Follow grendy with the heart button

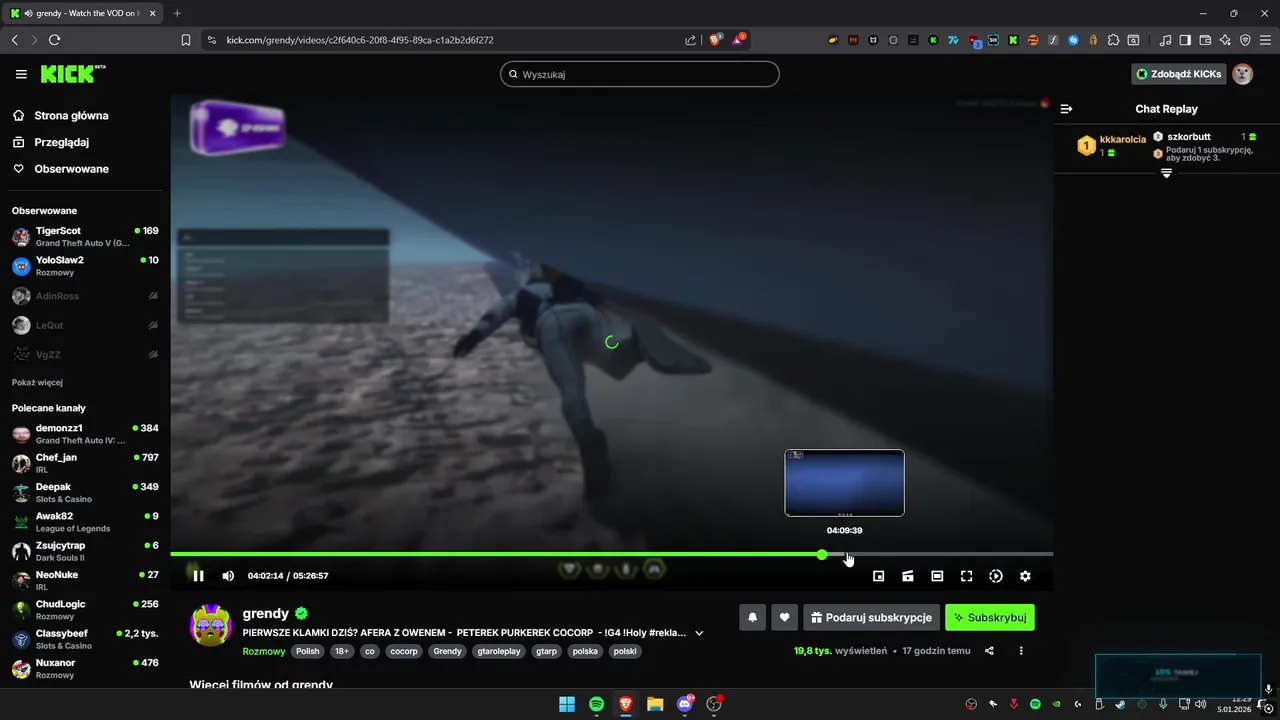(784, 617)
